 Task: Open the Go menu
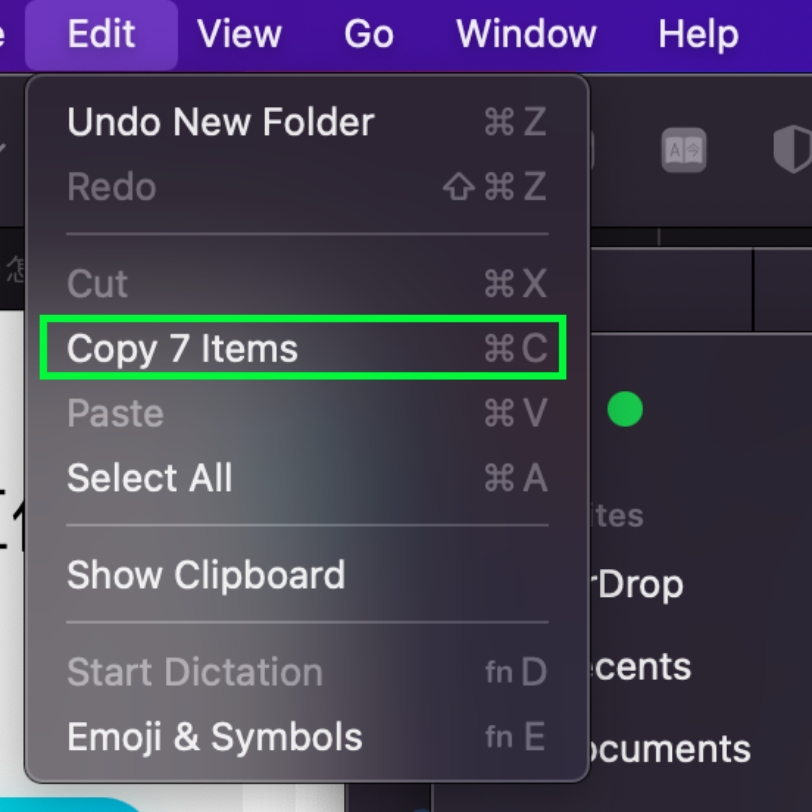point(369,34)
